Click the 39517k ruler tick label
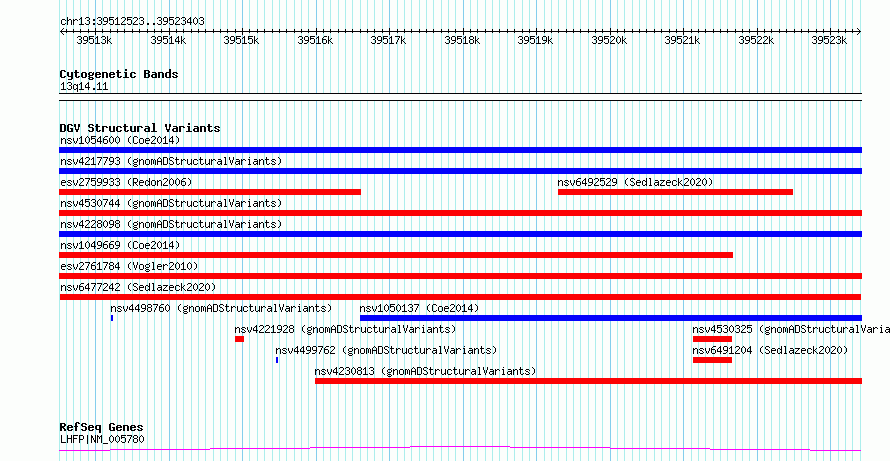 (388, 40)
